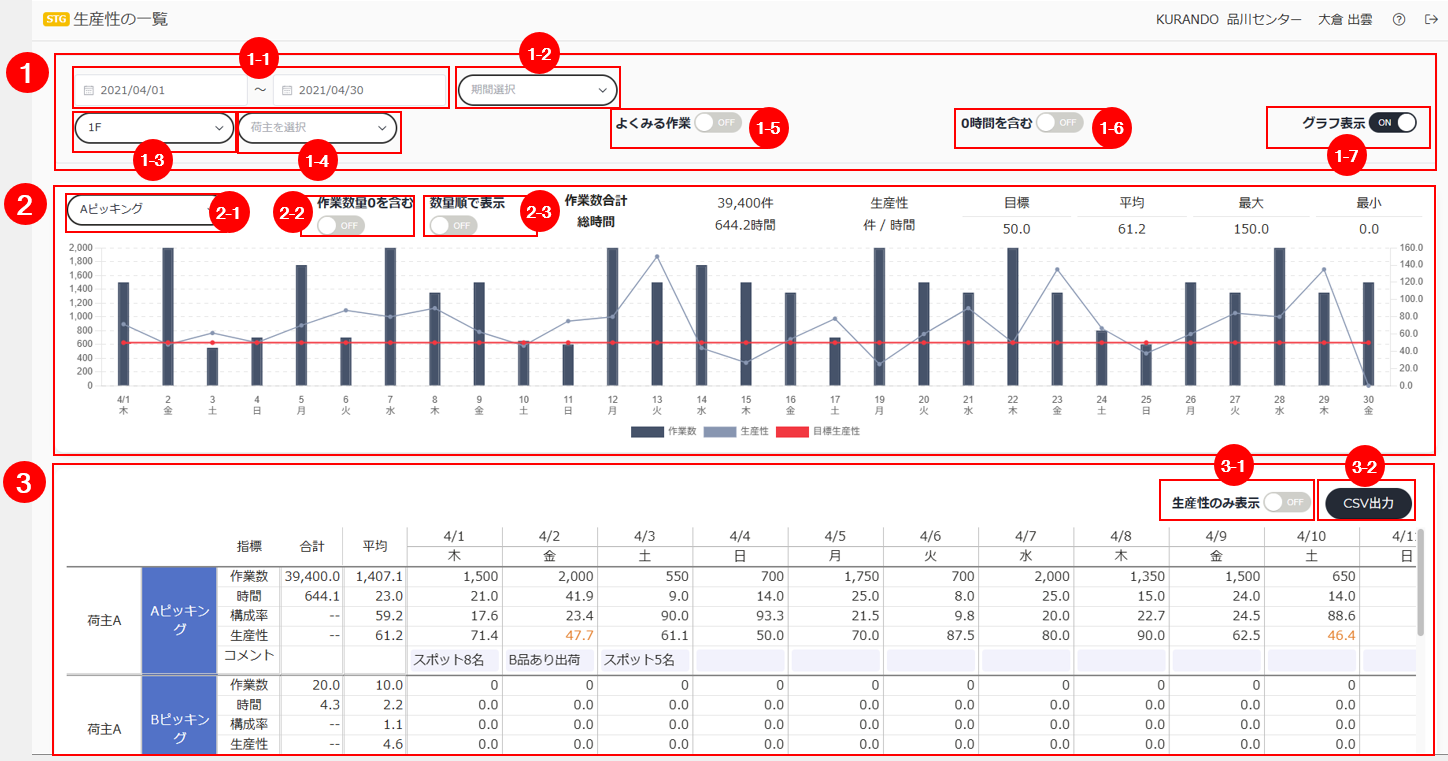Toggle the よくみる作業 switch
This screenshot has width=1448, height=761.
pos(717,123)
